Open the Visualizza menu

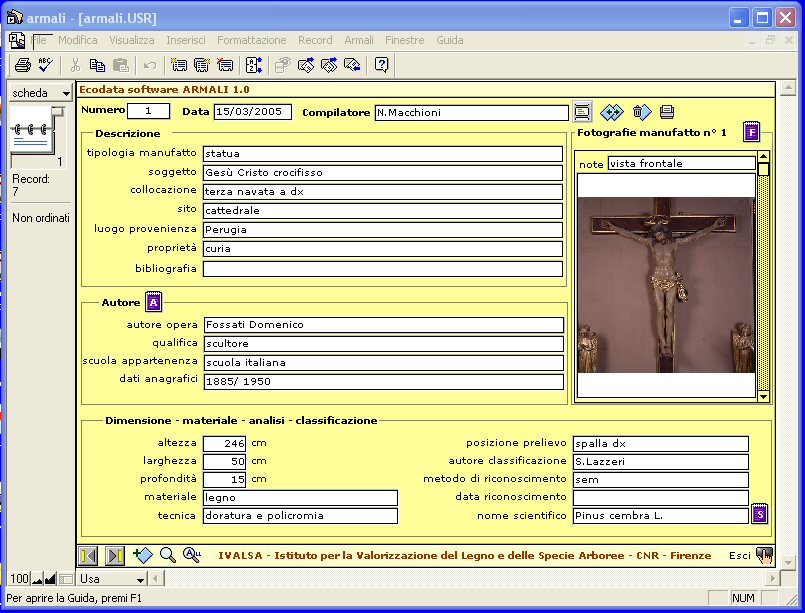point(131,40)
